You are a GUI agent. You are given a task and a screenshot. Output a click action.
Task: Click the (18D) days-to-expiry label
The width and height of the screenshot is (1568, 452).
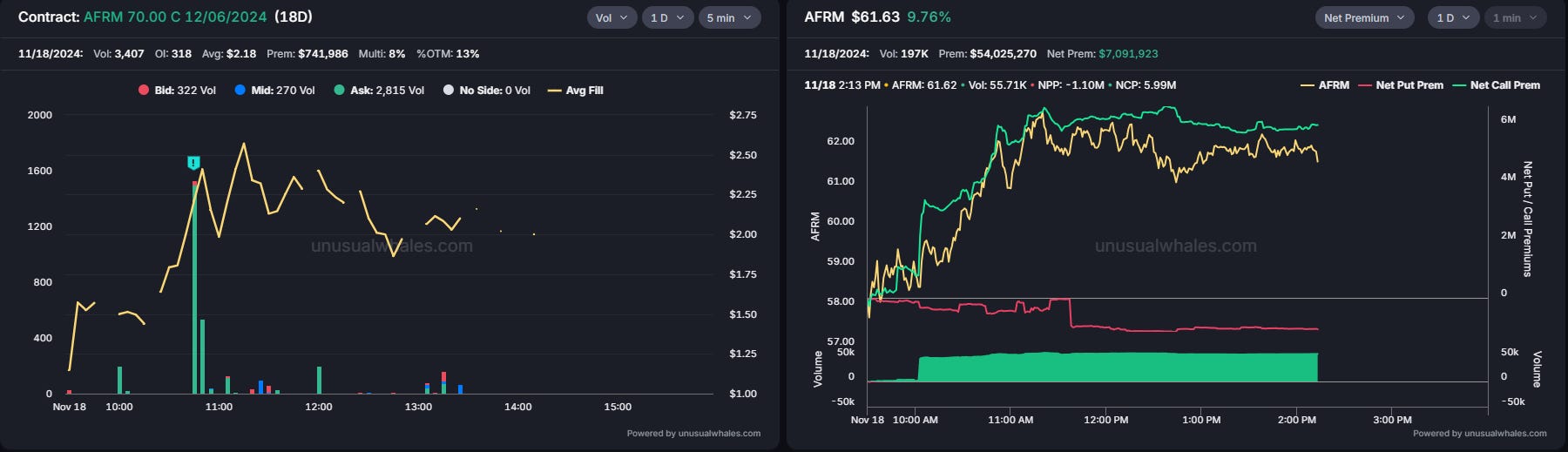[x=293, y=17]
